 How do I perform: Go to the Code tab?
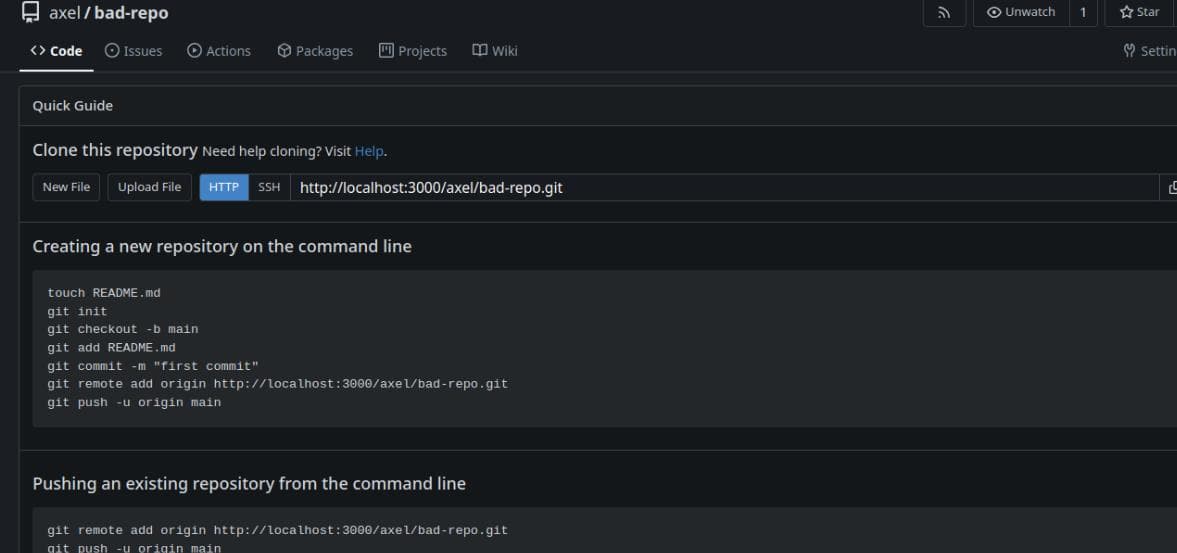(x=56, y=51)
